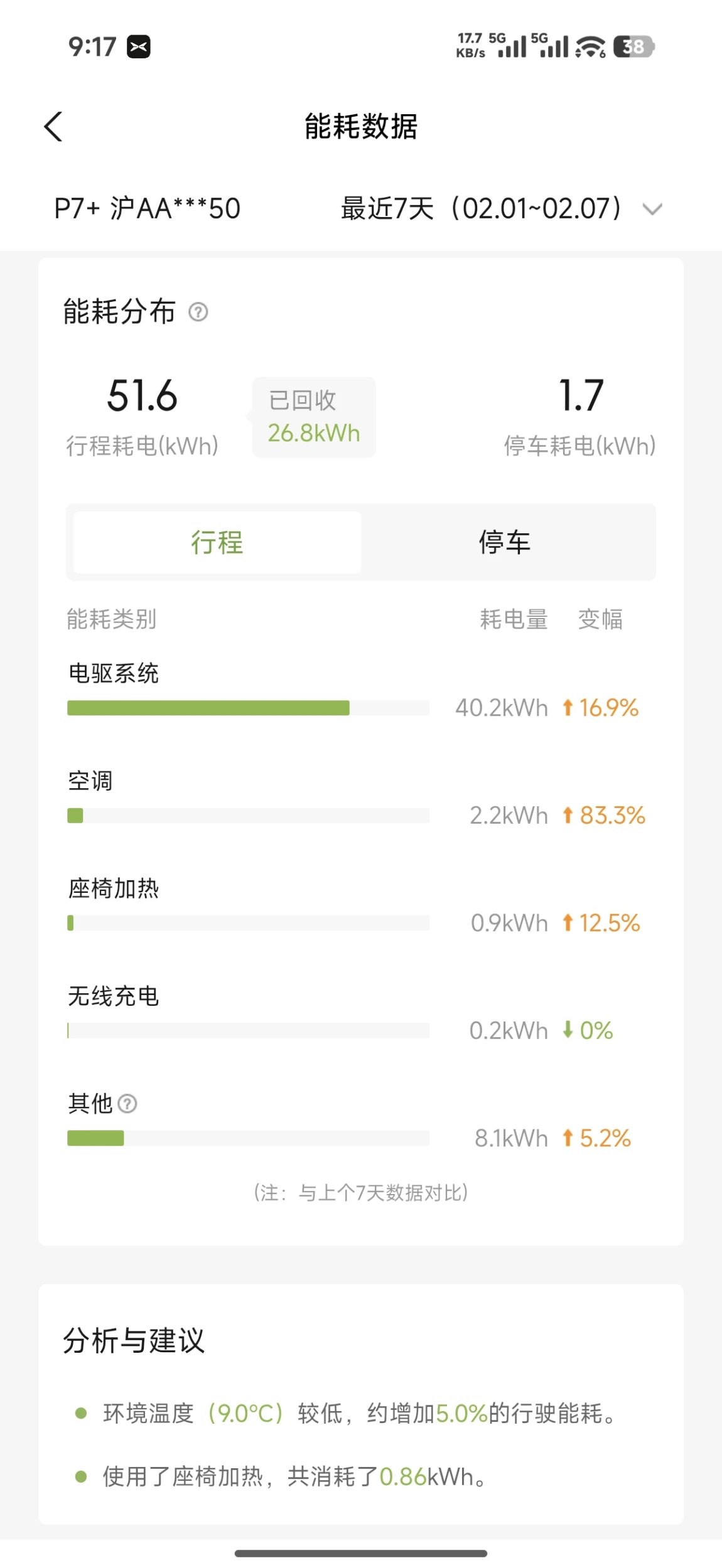Tap the 1.7 停车耗电 value
Screen dimensions: 722x1568
581,397
